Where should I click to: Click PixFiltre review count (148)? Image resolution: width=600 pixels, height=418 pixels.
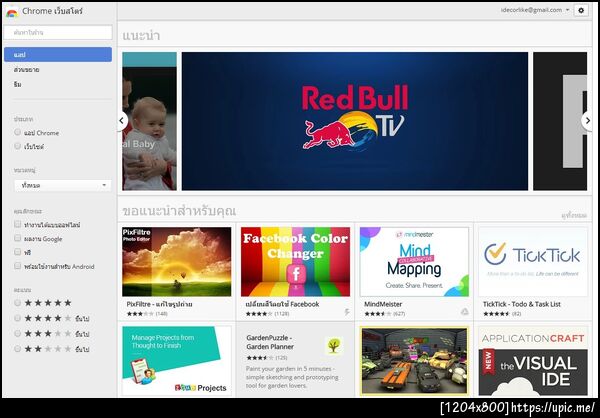pyautogui.click(x=162, y=314)
